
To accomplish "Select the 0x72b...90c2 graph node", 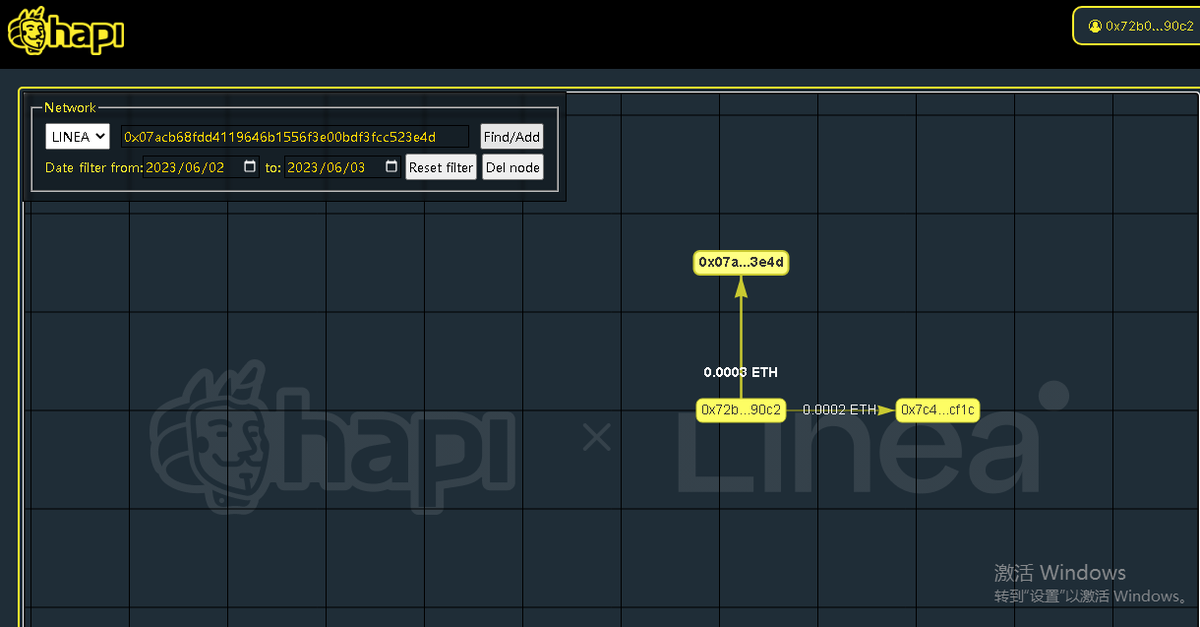I will (x=741, y=410).
